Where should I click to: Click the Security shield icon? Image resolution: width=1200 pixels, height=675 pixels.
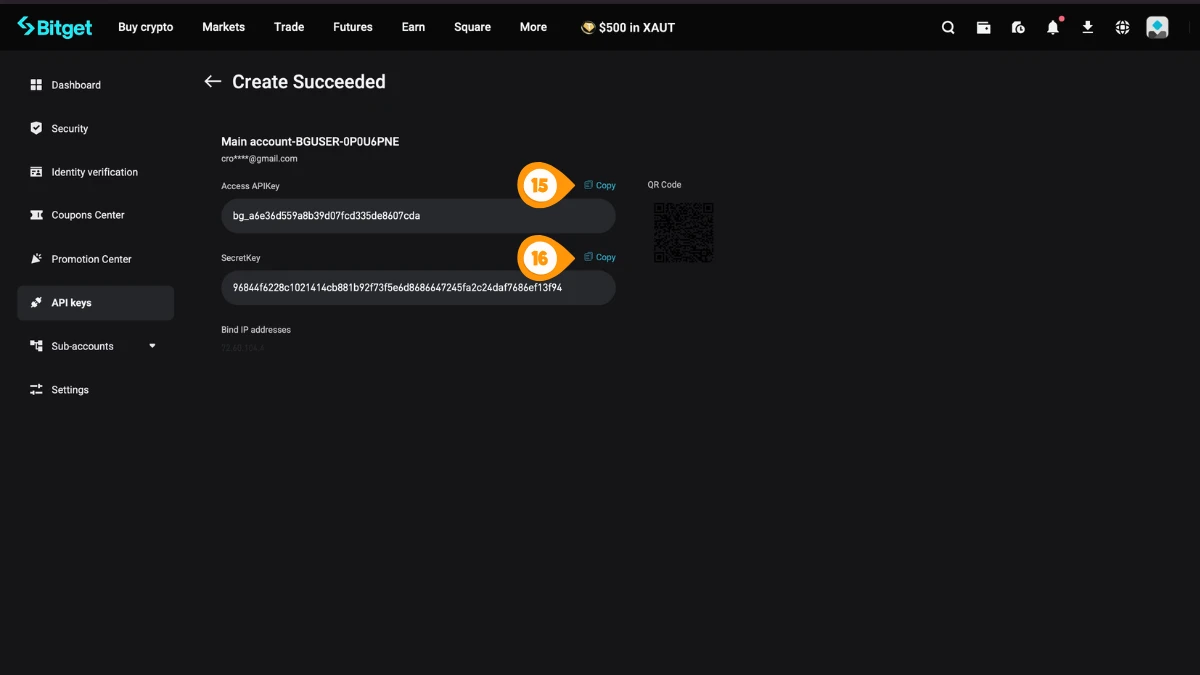point(36,128)
